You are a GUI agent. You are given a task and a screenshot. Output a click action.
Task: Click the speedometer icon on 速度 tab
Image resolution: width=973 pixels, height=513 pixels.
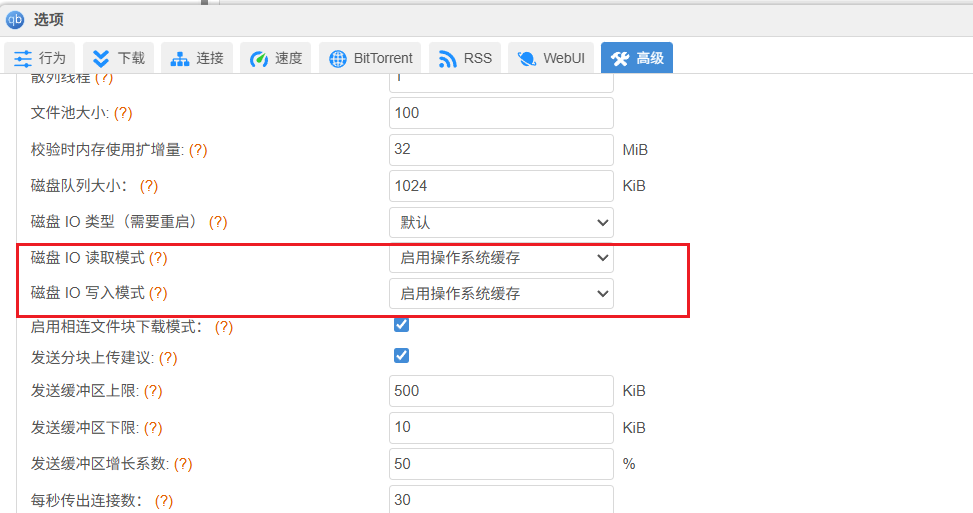click(x=259, y=58)
